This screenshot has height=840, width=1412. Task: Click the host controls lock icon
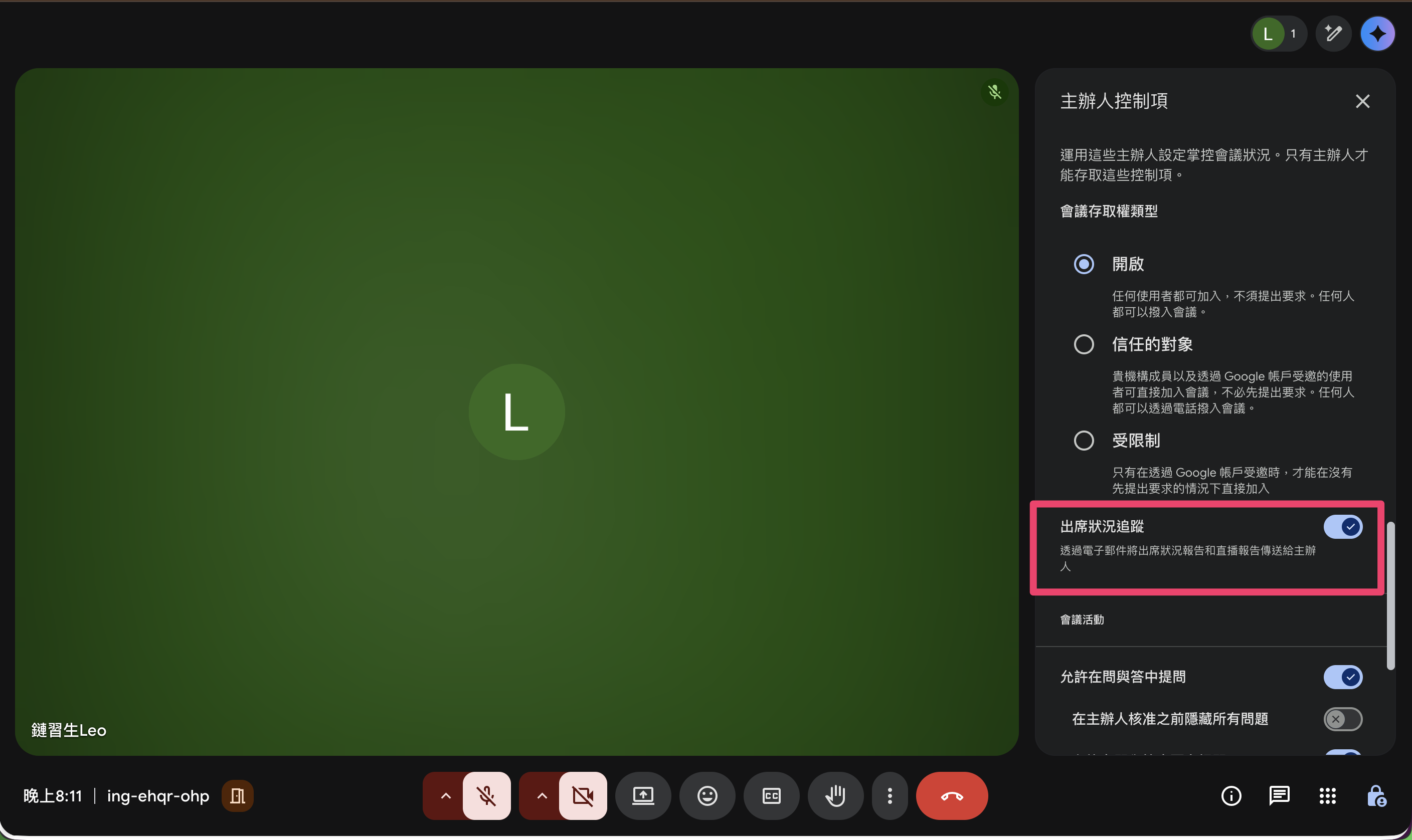tap(1376, 796)
